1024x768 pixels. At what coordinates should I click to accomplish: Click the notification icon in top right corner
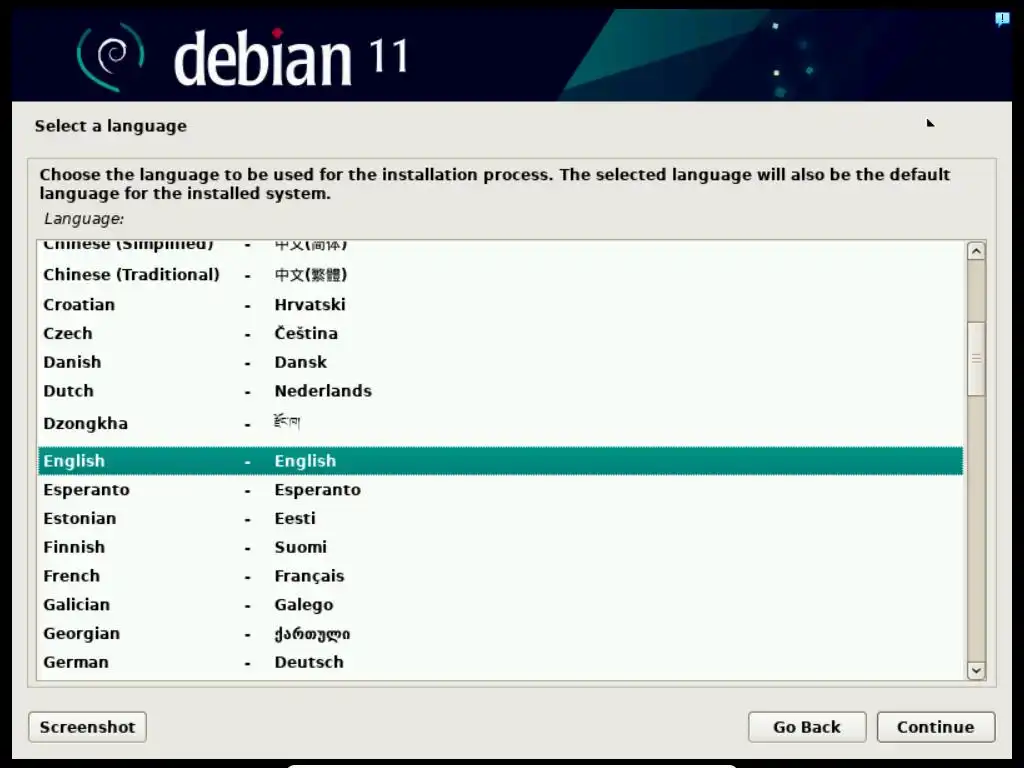pos(1002,19)
